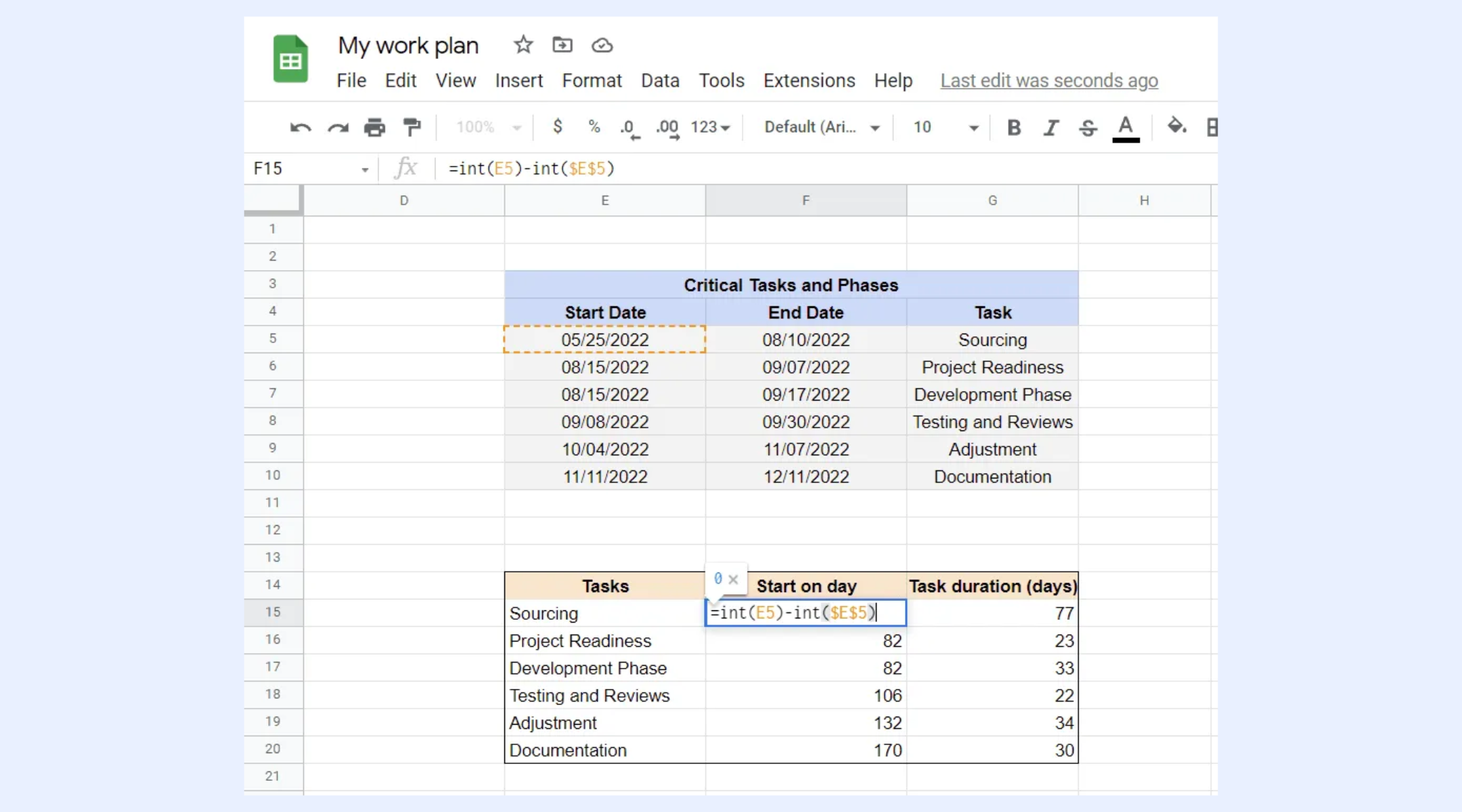Select the Testing and Reviews cell in row 8
Image resolution: width=1462 pixels, height=812 pixels.
pyautogui.click(x=992, y=422)
